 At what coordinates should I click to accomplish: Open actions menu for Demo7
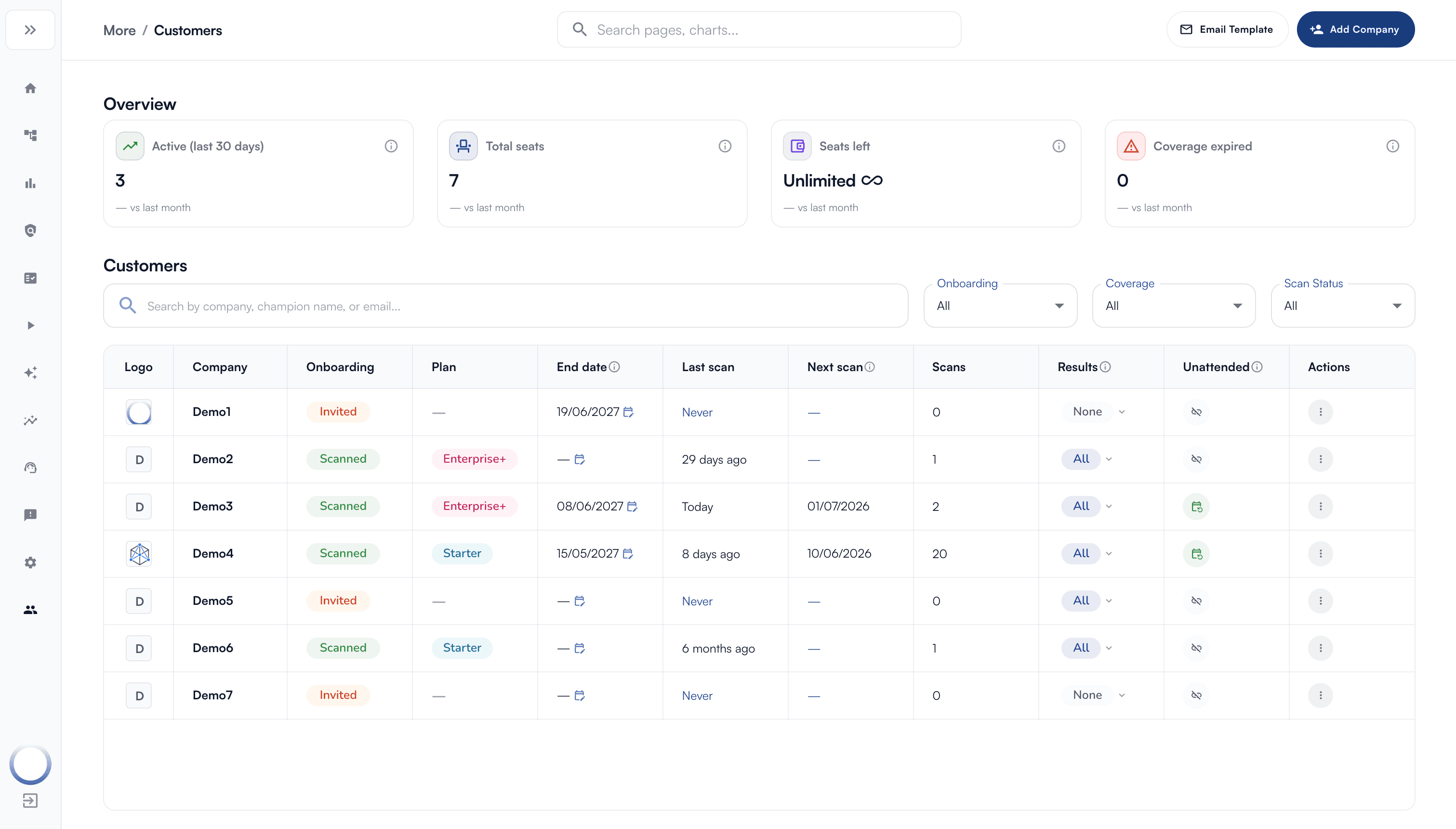click(x=1321, y=695)
